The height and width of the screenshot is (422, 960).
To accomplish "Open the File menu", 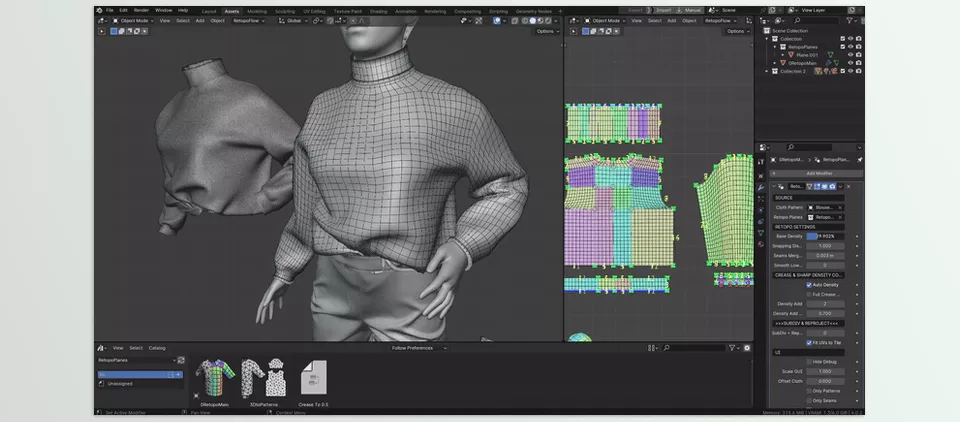I will [110, 10].
